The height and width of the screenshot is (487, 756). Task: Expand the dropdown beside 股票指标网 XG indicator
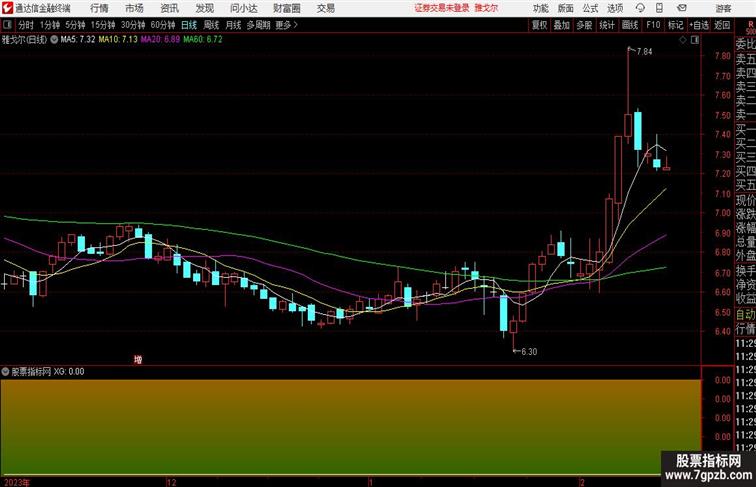click(x=5, y=372)
